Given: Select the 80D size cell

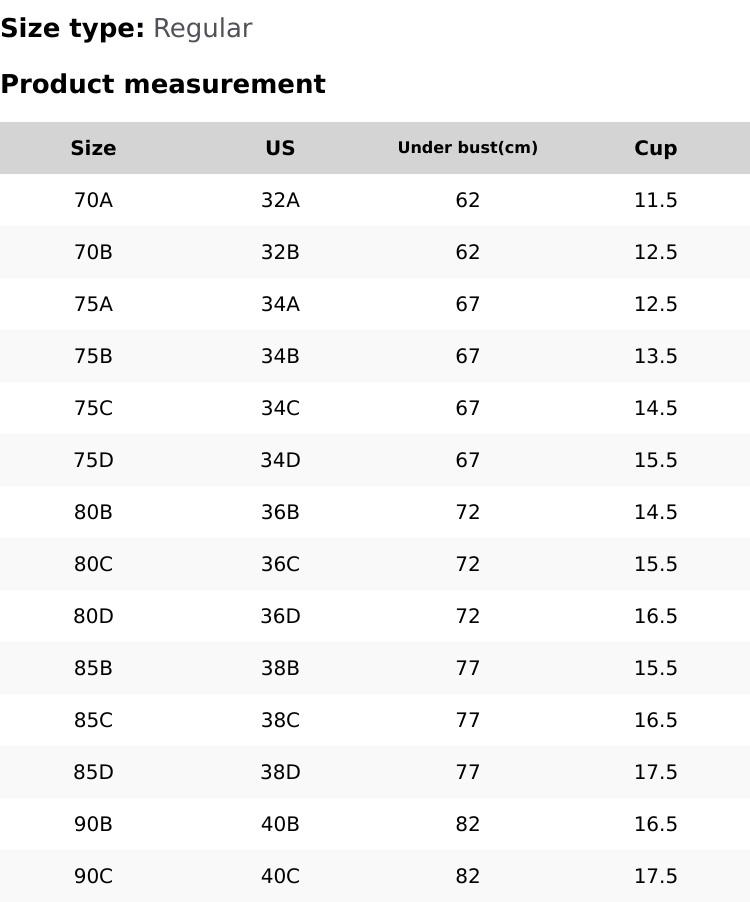Looking at the screenshot, I should pos(93,616).
